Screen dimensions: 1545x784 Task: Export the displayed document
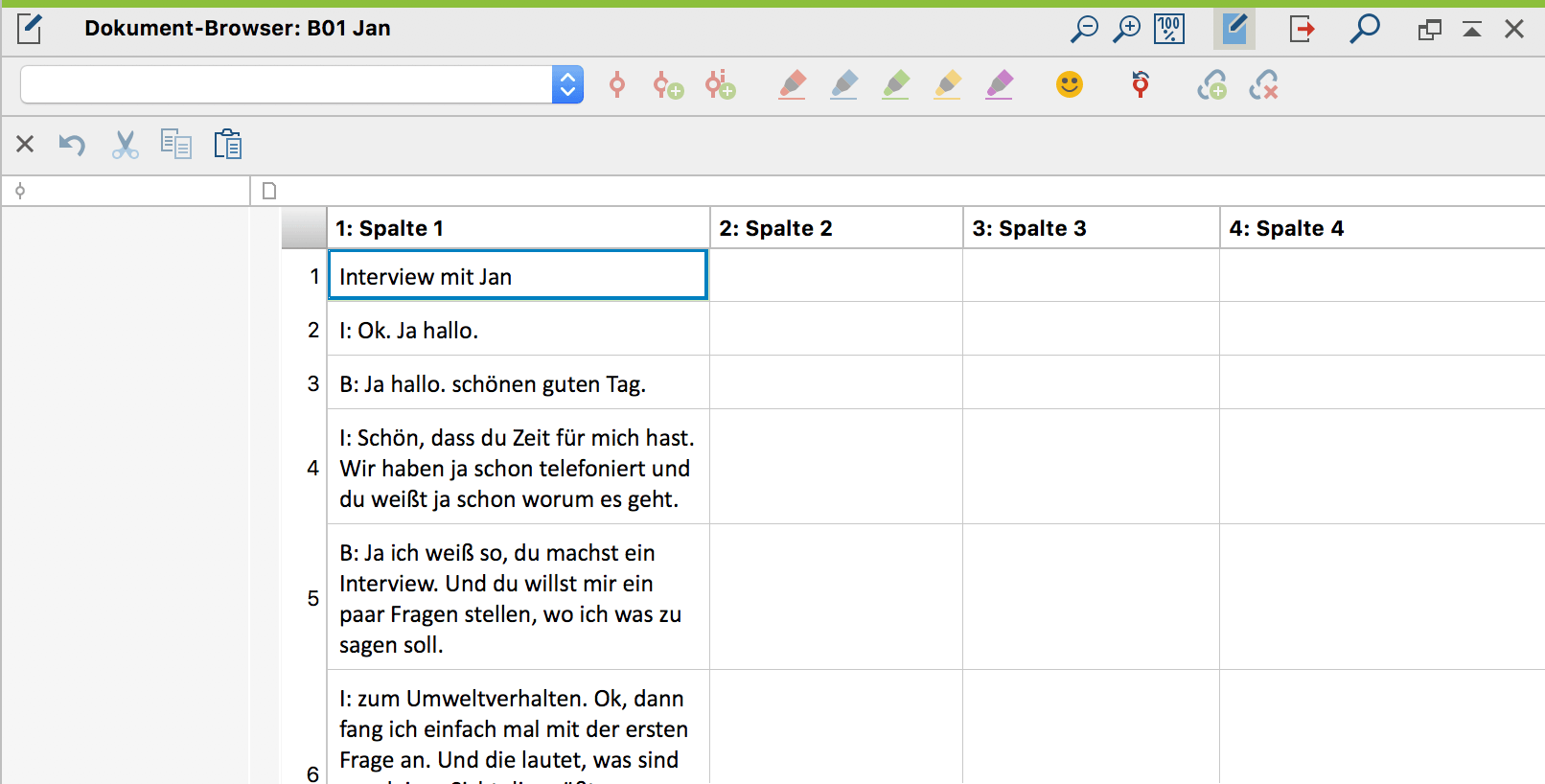1302,29
